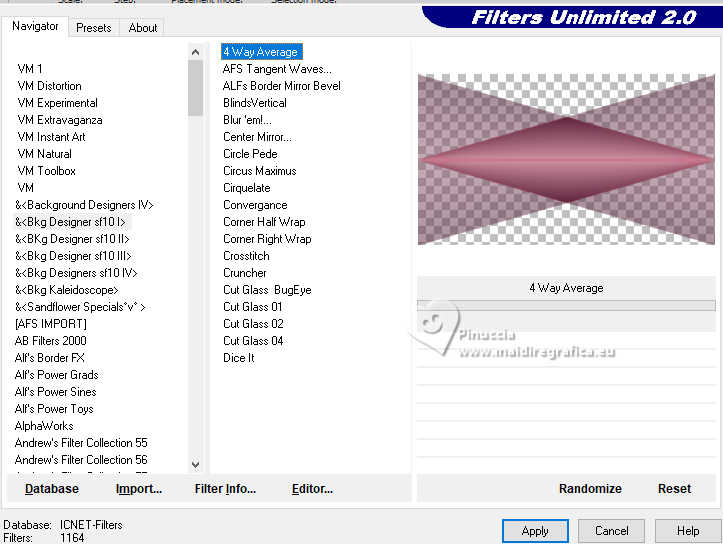The image size is (723, 544).
Task: Click the category list scroll up arrow
Action: click(196, 52)
